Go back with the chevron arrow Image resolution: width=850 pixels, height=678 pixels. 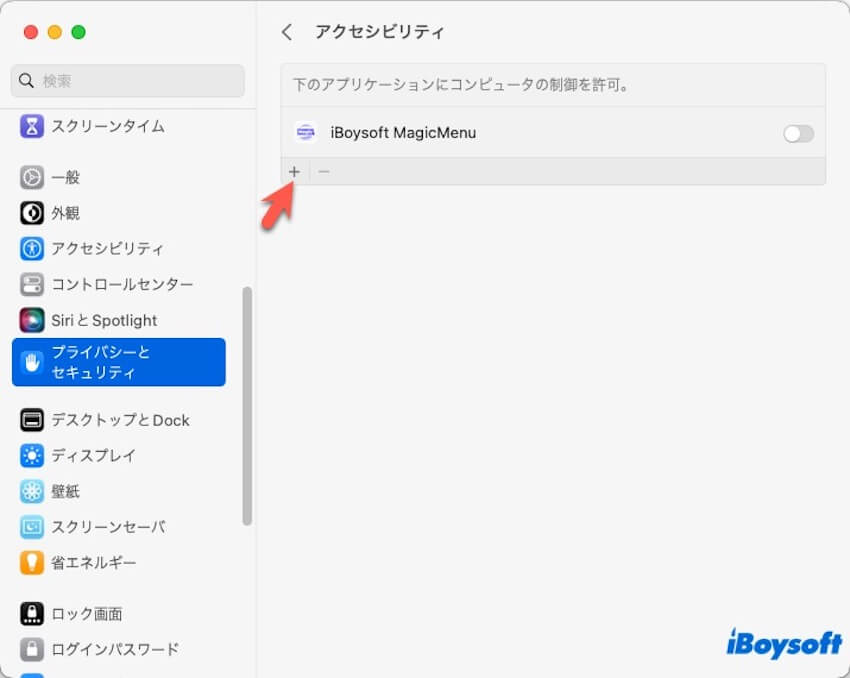(x=287, y=32)
